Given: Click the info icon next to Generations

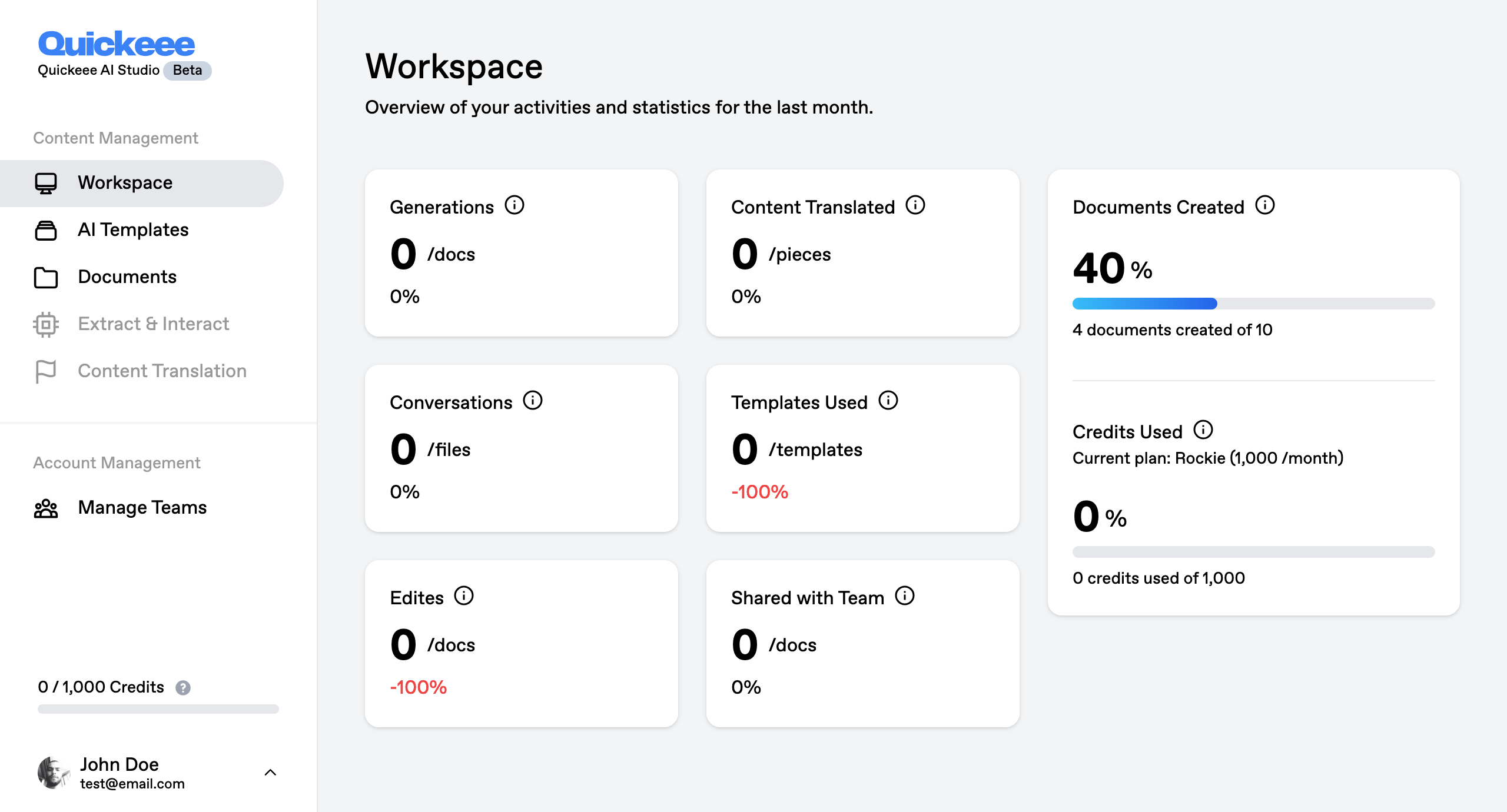Looking at the screenshot, I should pos(514,205).
